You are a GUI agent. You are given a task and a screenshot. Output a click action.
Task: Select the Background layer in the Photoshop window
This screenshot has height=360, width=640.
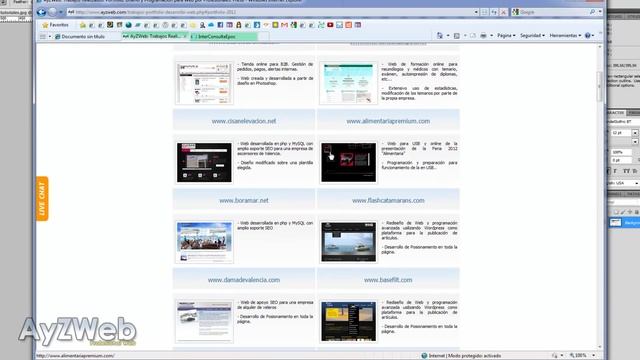click(624, 222)
